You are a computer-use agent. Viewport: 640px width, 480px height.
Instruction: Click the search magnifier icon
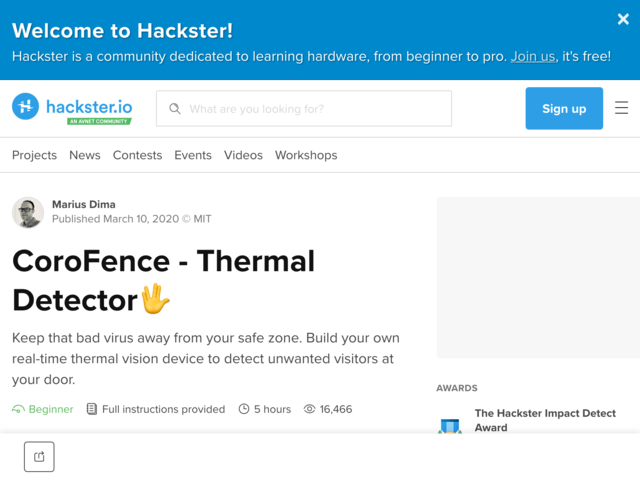coord(175,109)
